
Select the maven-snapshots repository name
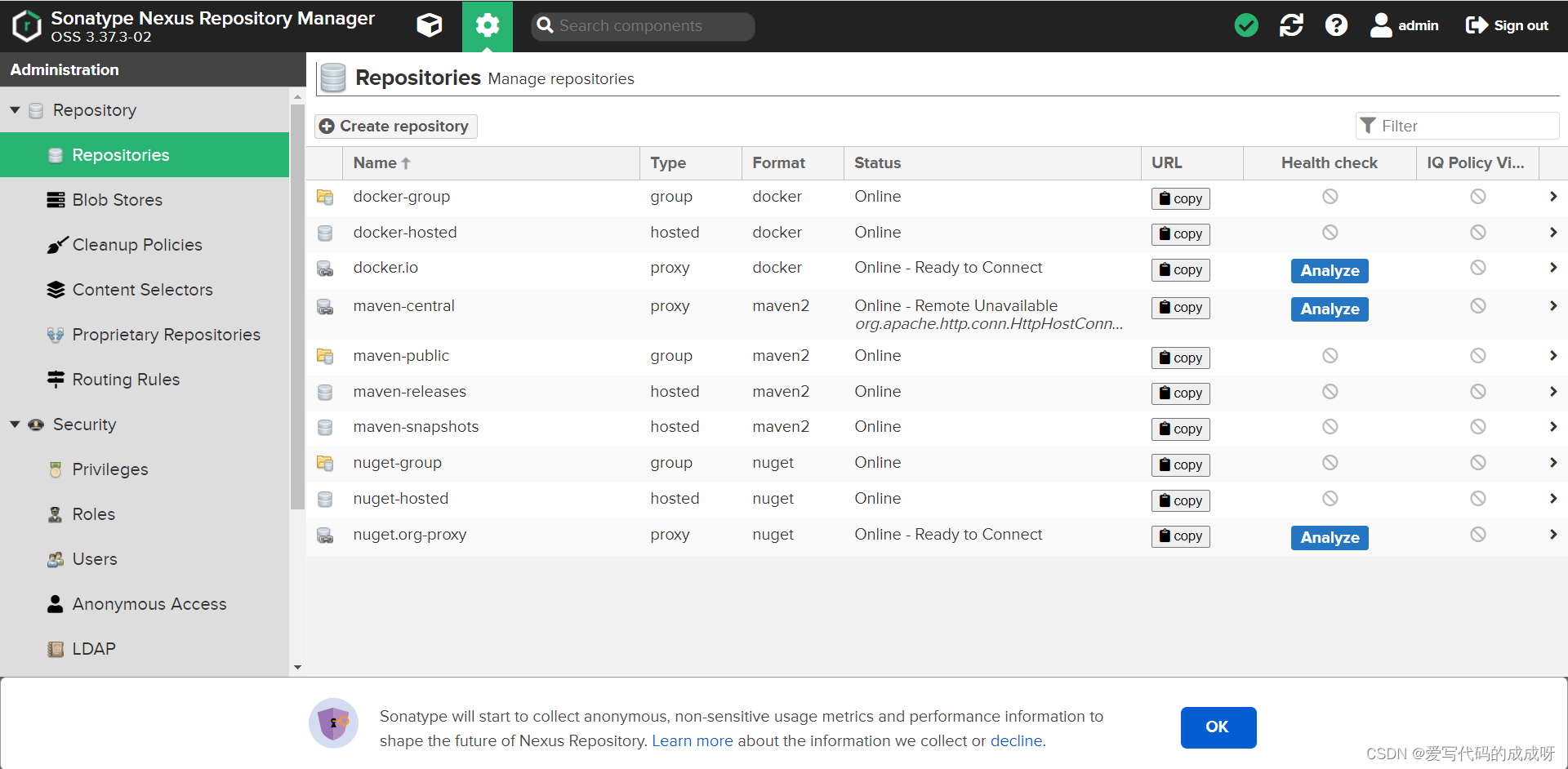[416, 426]
